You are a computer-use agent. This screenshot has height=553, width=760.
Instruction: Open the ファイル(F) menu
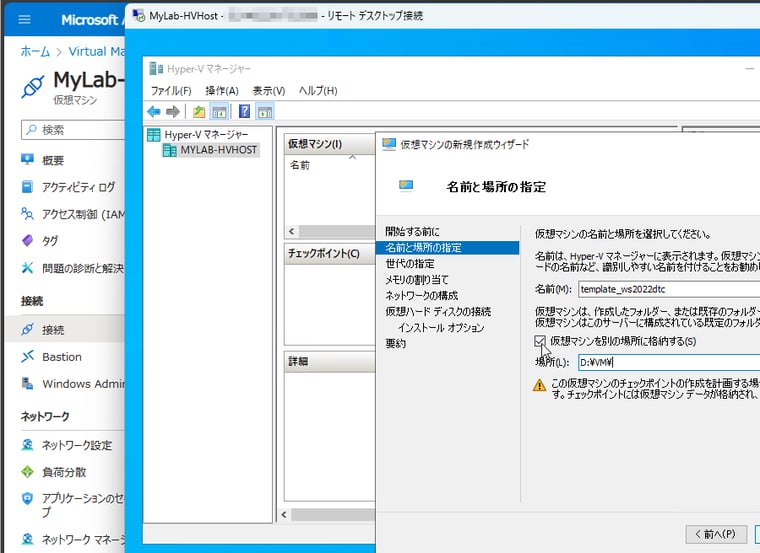171,91
